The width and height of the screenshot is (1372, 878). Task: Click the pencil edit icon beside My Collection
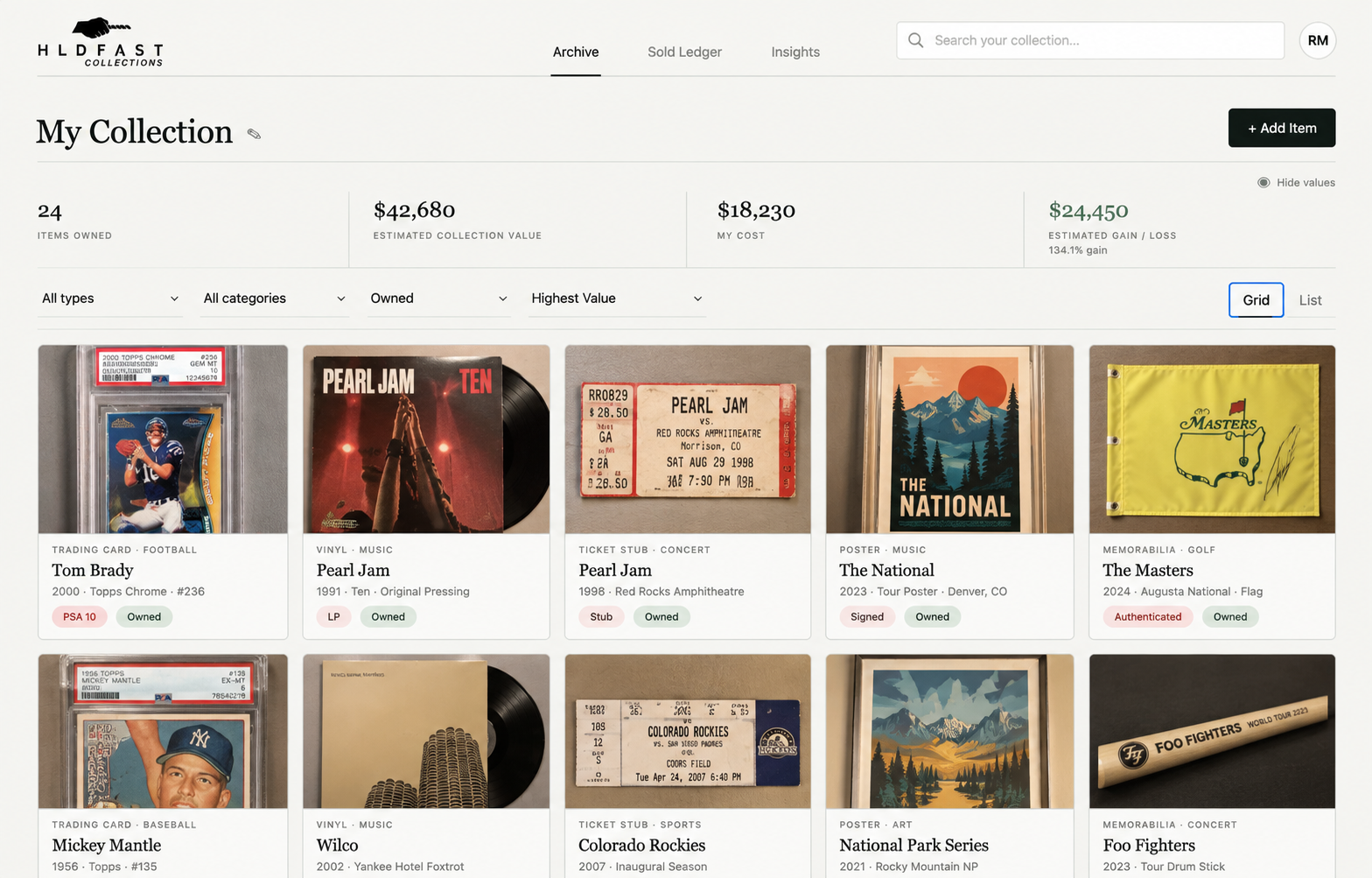click(x=254, y=134)
